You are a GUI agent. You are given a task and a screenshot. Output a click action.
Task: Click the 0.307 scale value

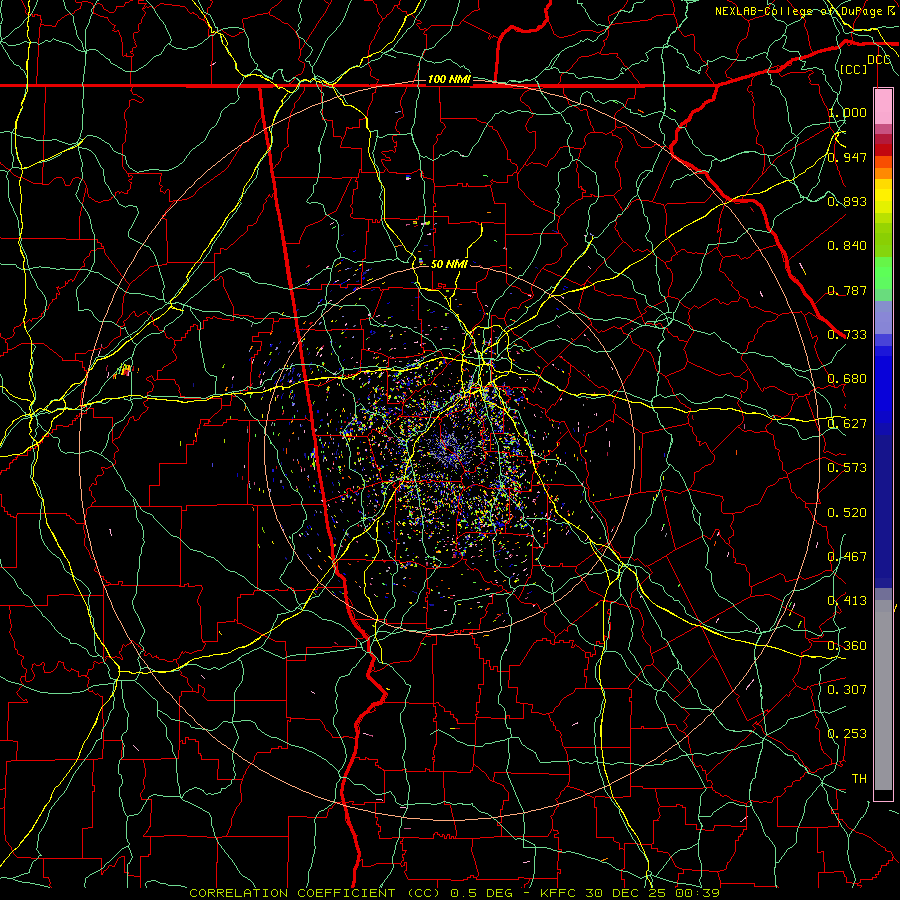(x=847, y=690)
